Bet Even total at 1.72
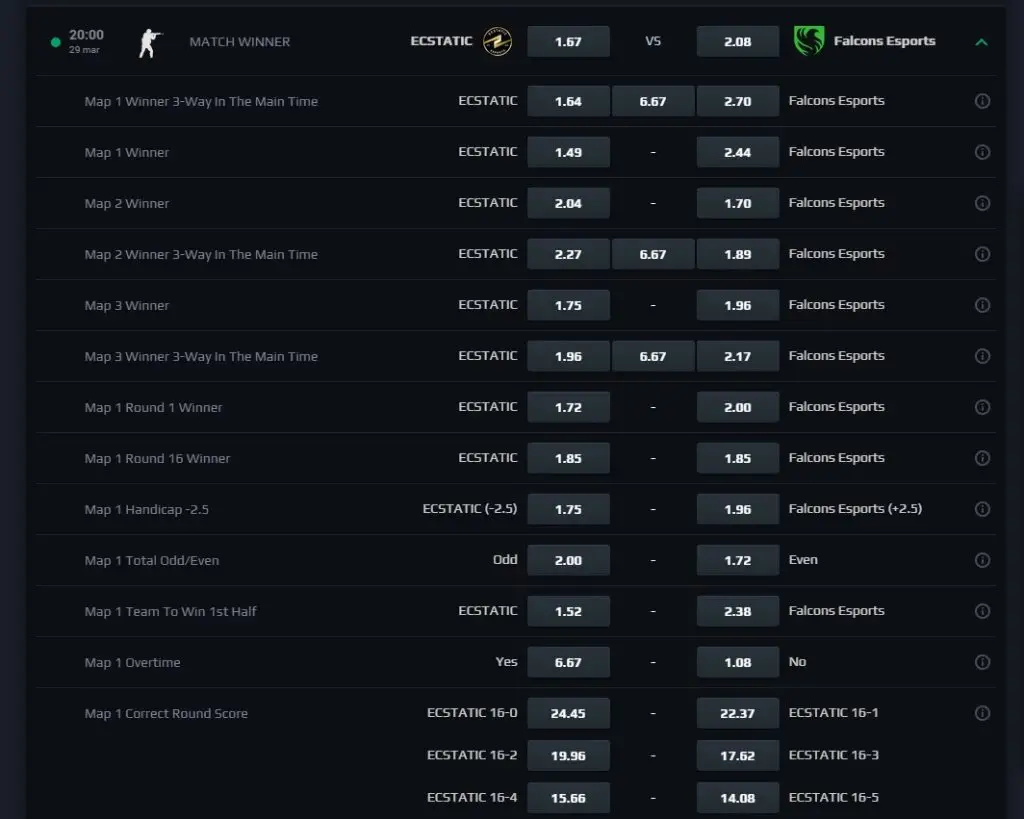Viewport: 1024px width, 819px height. 737,560
